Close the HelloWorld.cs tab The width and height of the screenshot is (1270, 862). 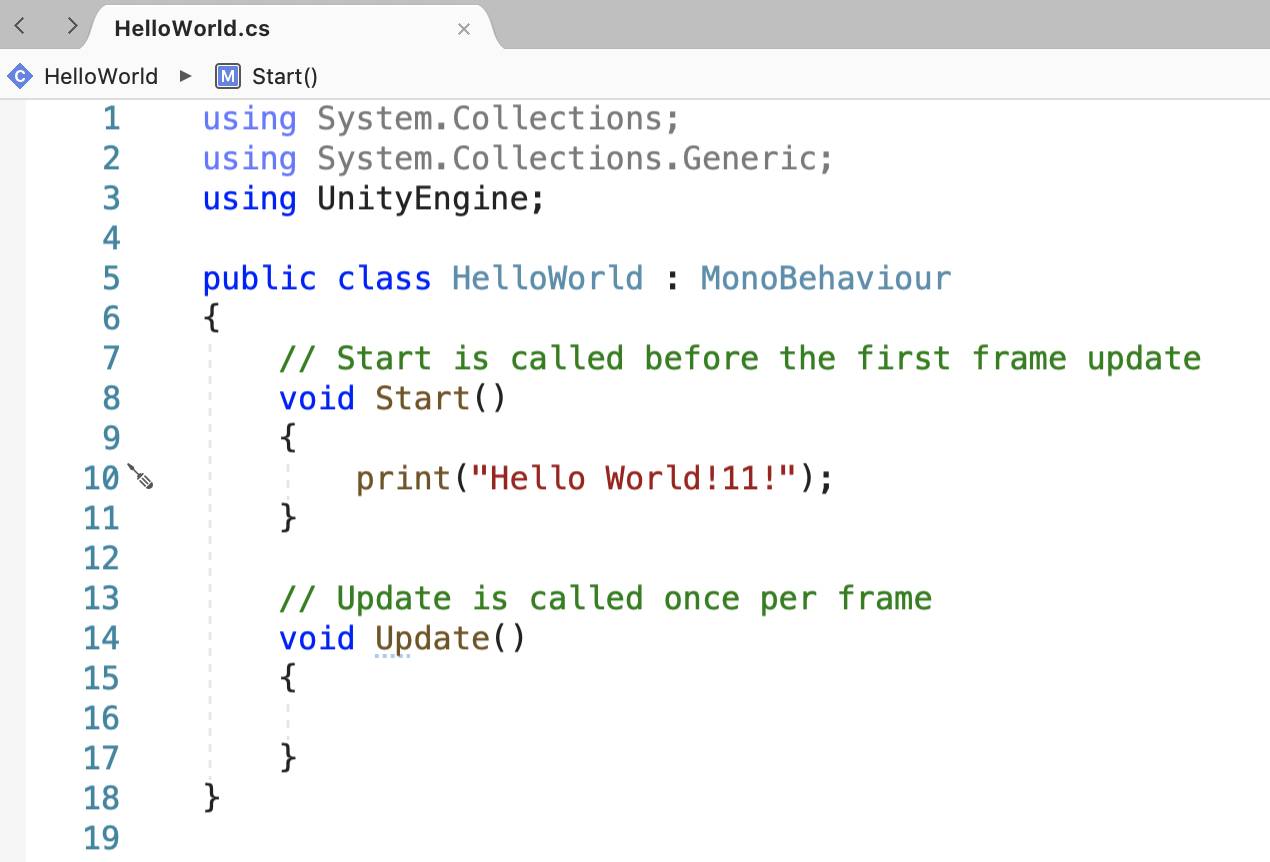tap(464, 29)
